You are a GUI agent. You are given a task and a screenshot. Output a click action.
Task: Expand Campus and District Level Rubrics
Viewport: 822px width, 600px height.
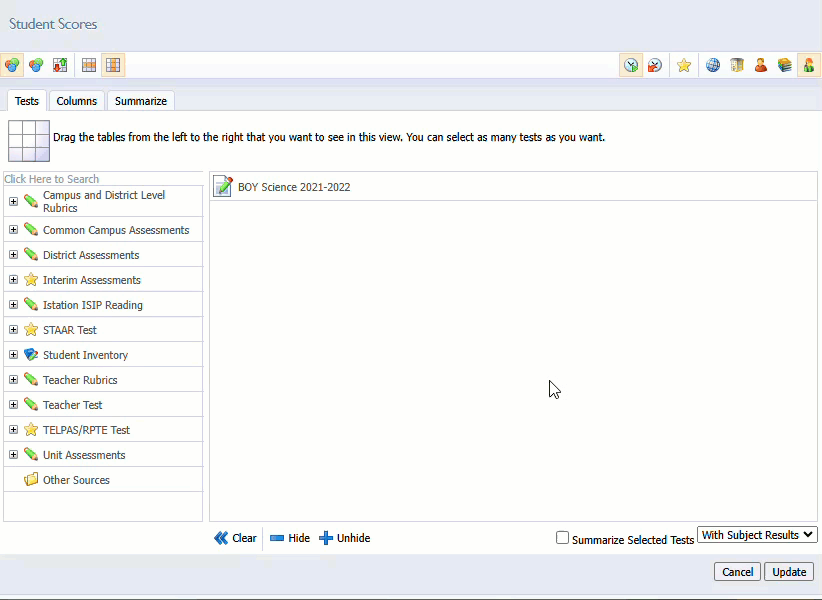pyautogui.click(x=14, y=201)
